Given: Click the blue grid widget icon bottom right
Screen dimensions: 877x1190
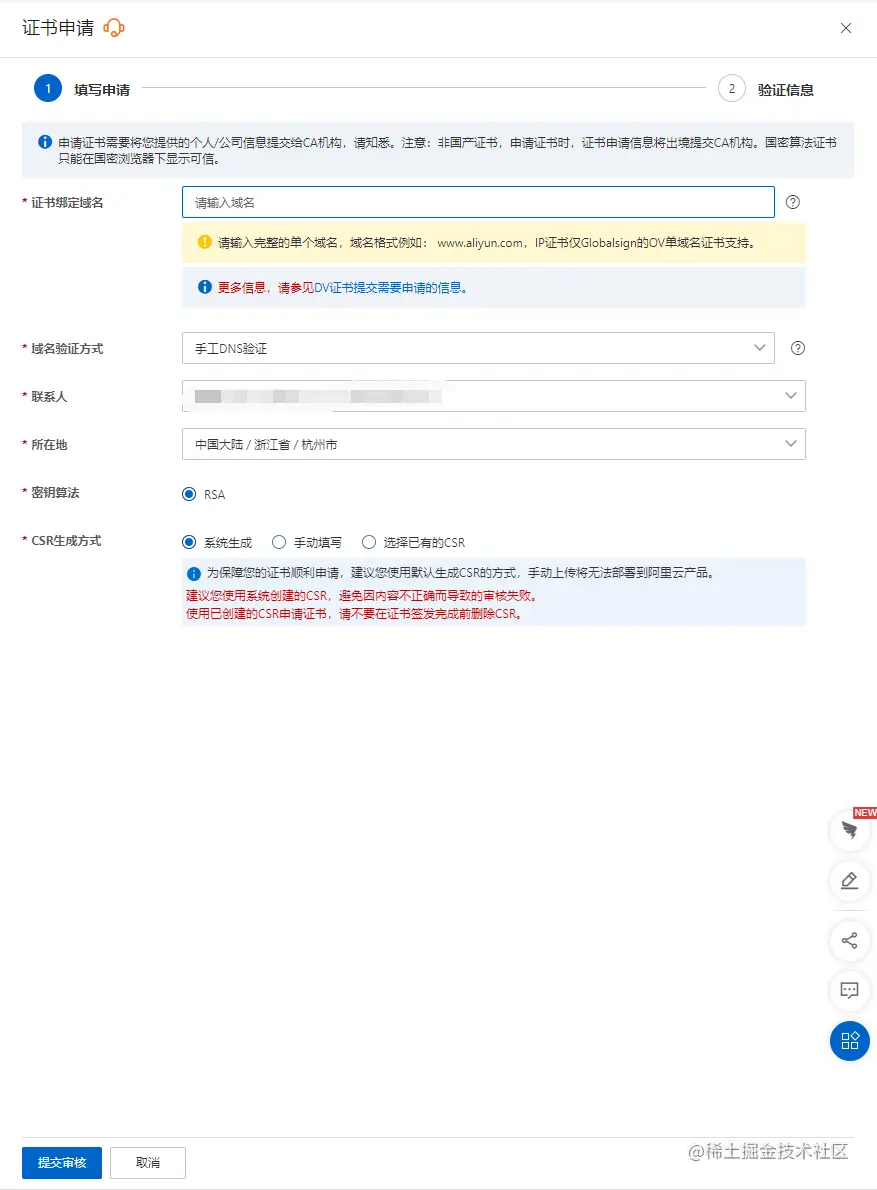Looking at the screenshot, I should click(x=849, y=1041).
